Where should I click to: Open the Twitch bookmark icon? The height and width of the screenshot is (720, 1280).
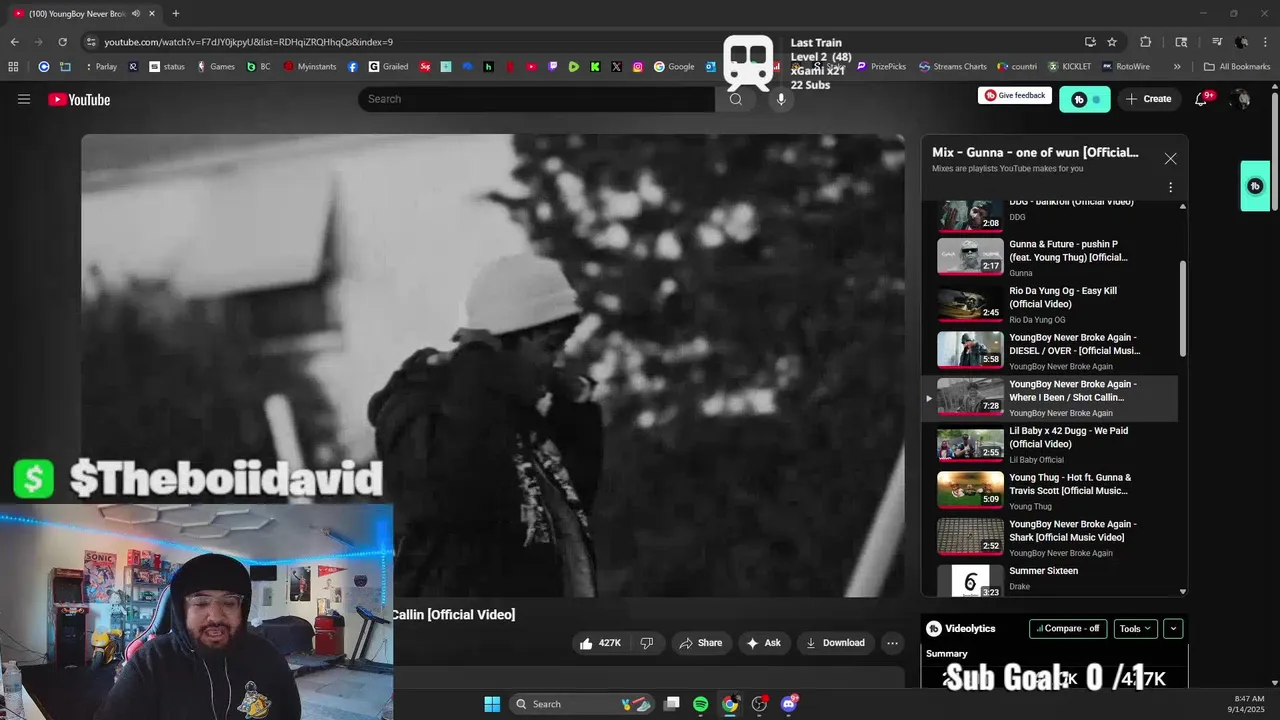coord(553,67)
